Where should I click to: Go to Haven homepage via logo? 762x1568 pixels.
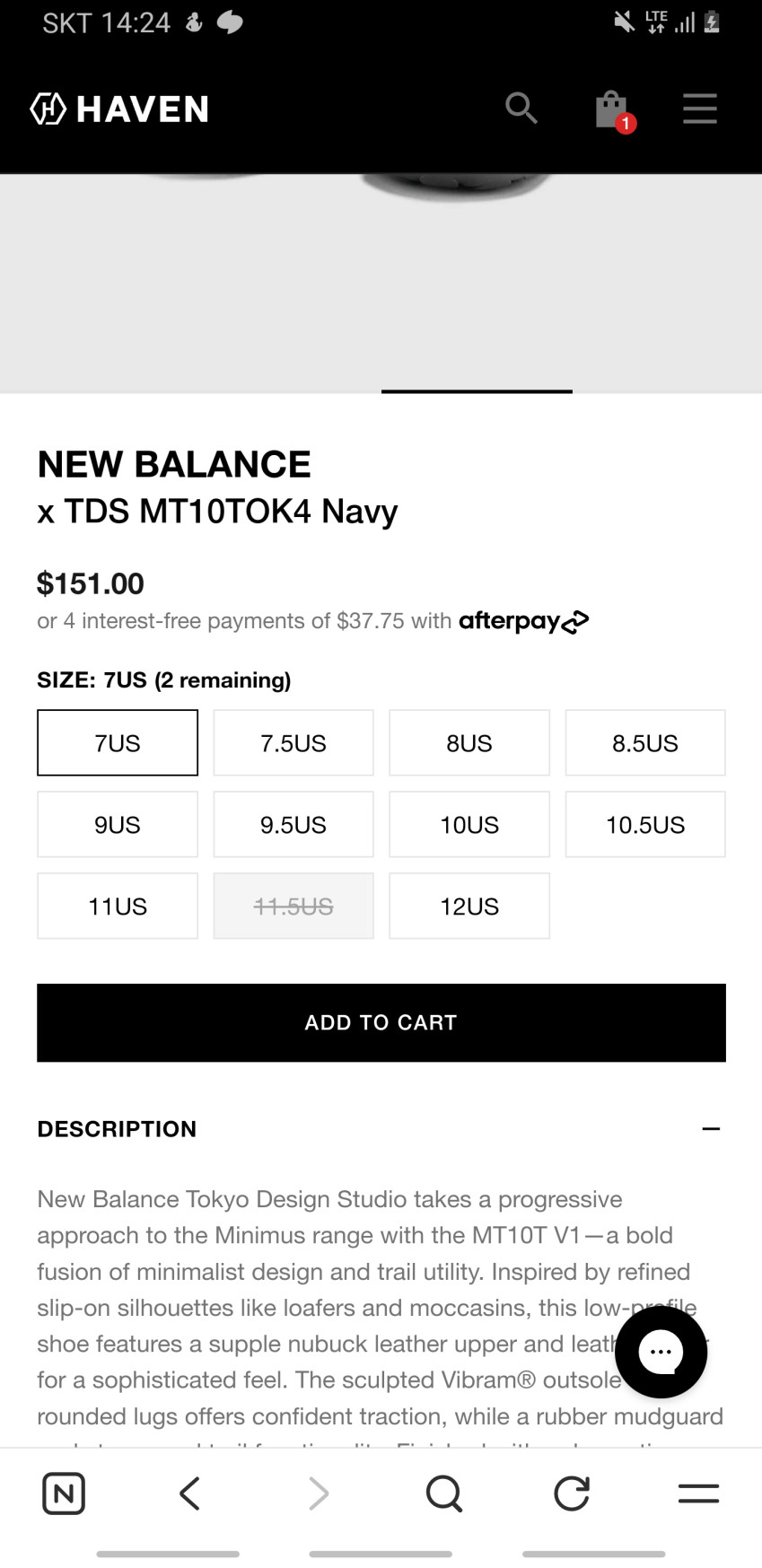[119, 109]
